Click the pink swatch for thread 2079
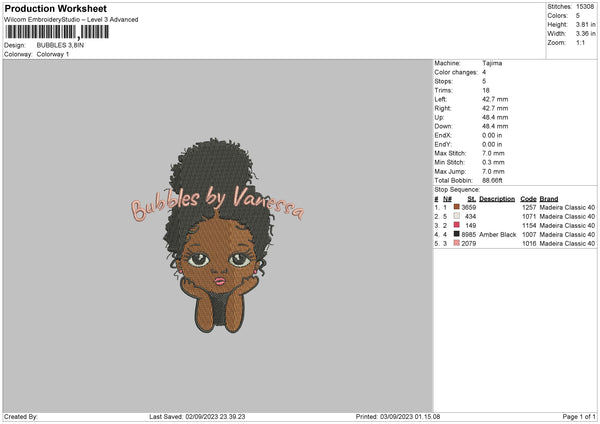The height and width of the screenshot is (424, 600). 457,243
